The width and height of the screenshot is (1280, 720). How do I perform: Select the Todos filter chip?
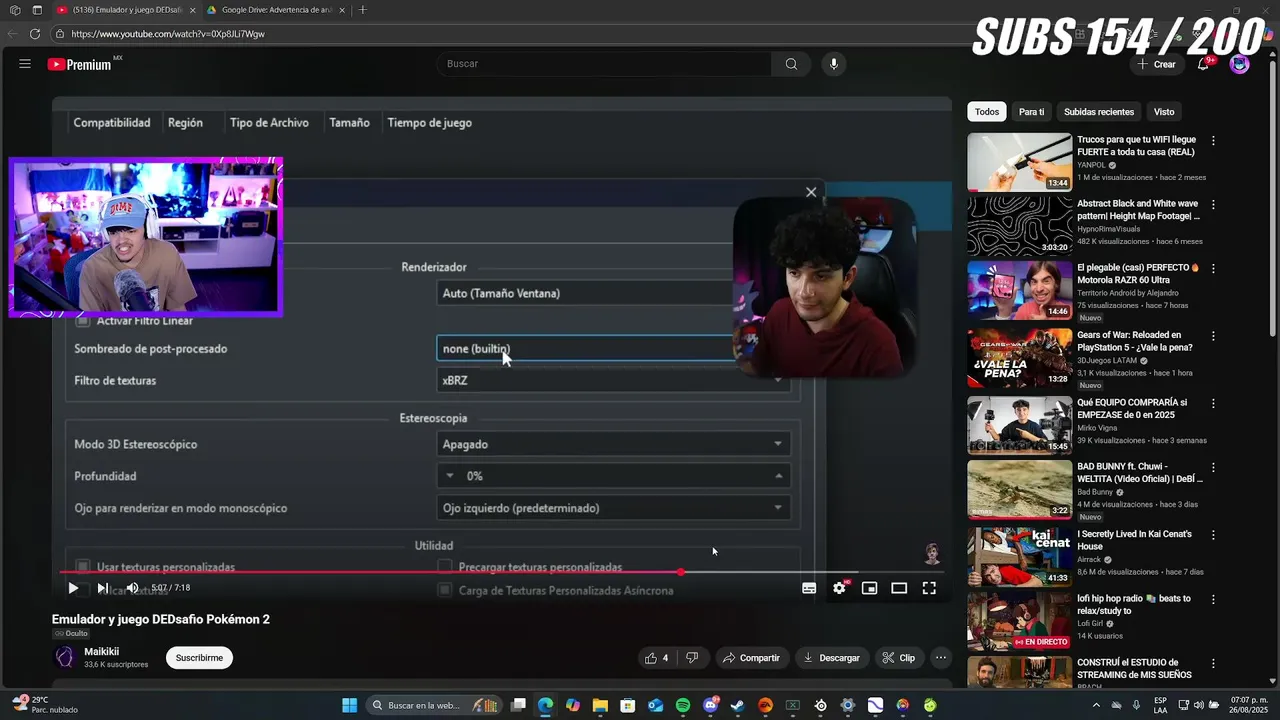(x=987, y=112)
